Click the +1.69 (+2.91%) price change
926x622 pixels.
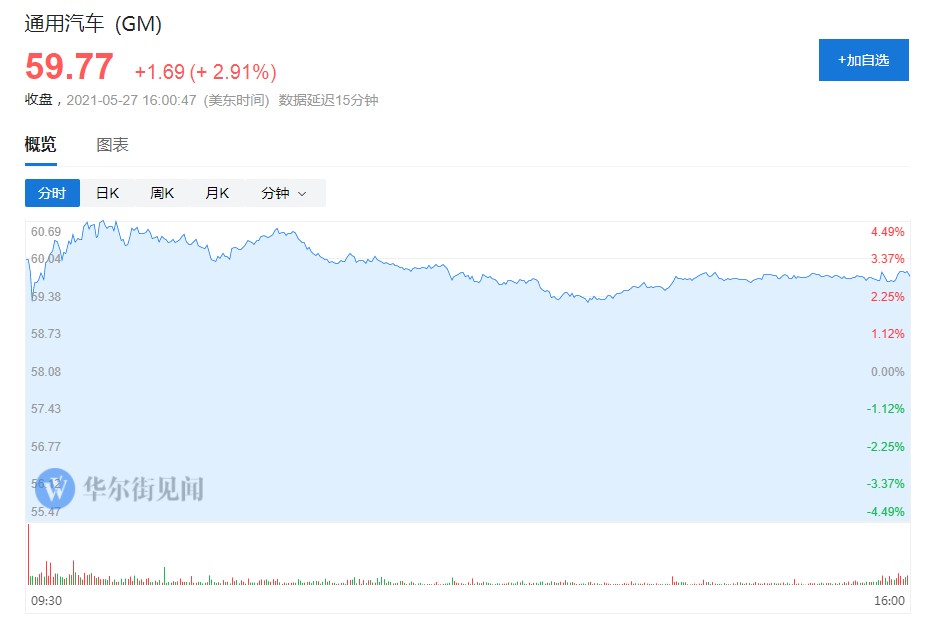click(x=205, y=72)
